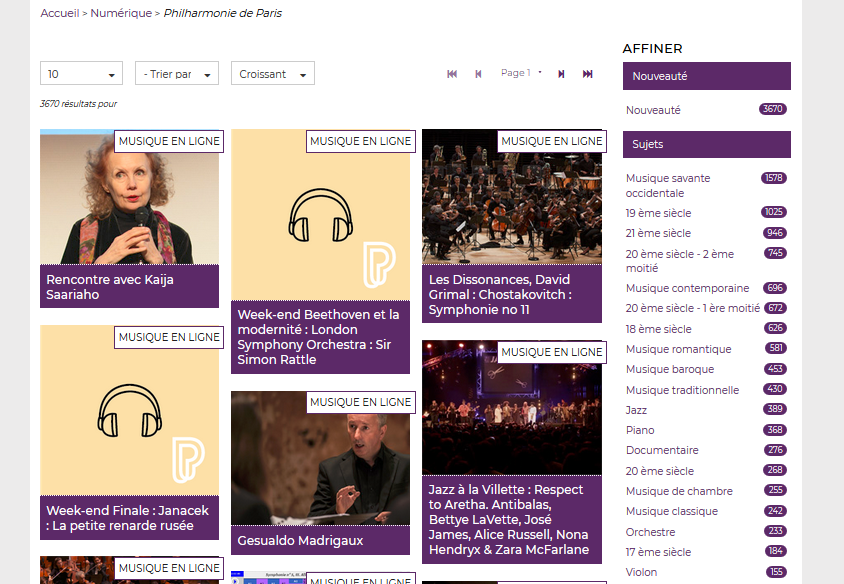Click Accueil in the breadcrumb
The width and height of the screenshot is (844, 584).
pyautogui.click(x=60, y=14)
